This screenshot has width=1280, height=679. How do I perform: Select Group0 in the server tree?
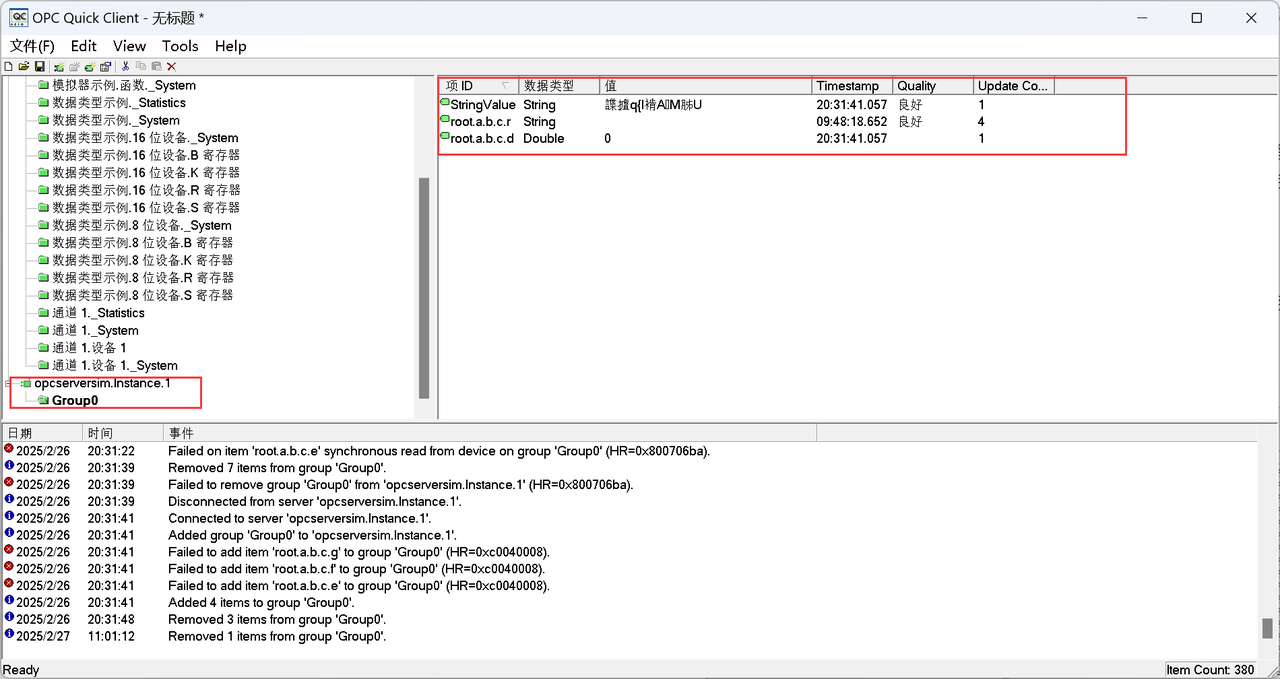coord(75,401)
